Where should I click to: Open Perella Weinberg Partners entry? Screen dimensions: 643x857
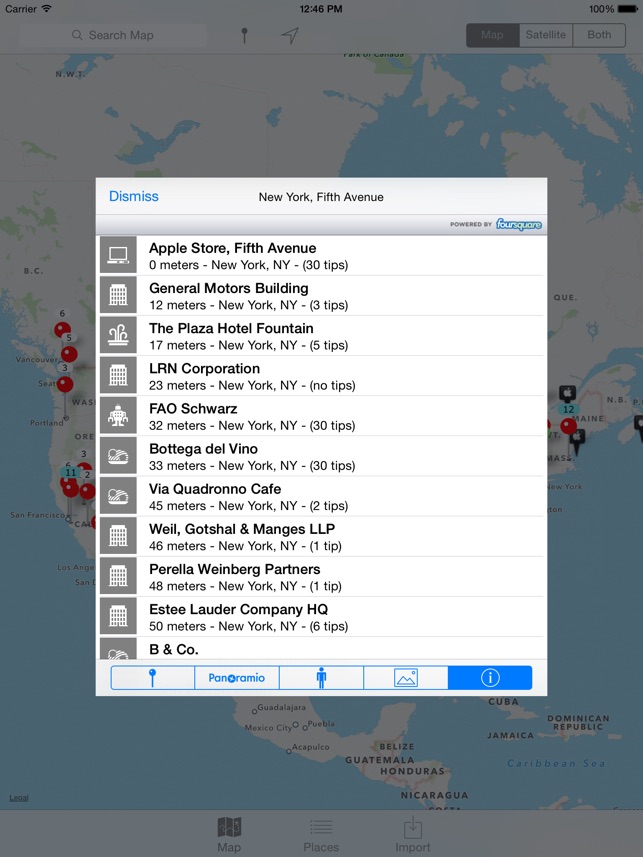(x=322, y=577)
